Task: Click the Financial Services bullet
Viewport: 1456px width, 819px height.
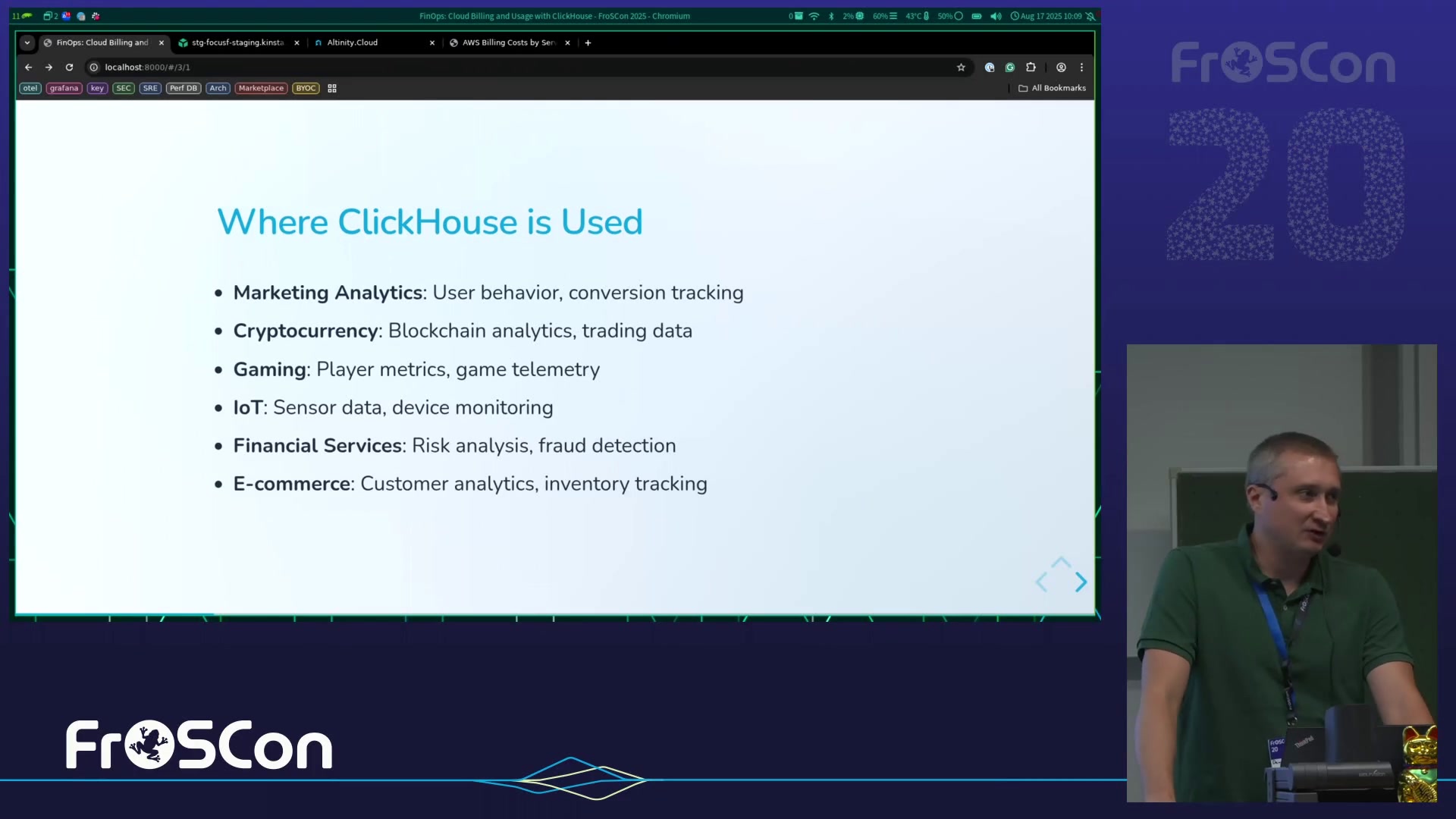Action: coord(454,446)
